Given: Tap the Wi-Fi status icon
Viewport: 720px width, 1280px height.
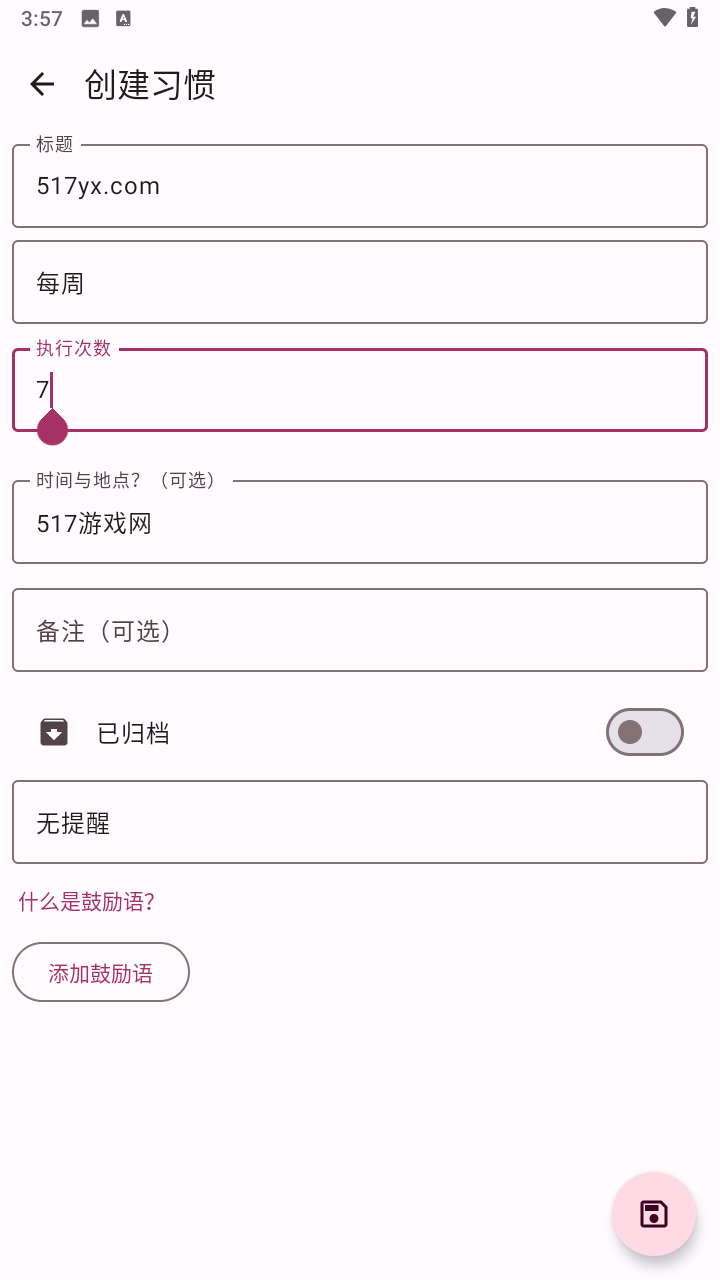Looking at the screenshot, I should coord(664,17).
